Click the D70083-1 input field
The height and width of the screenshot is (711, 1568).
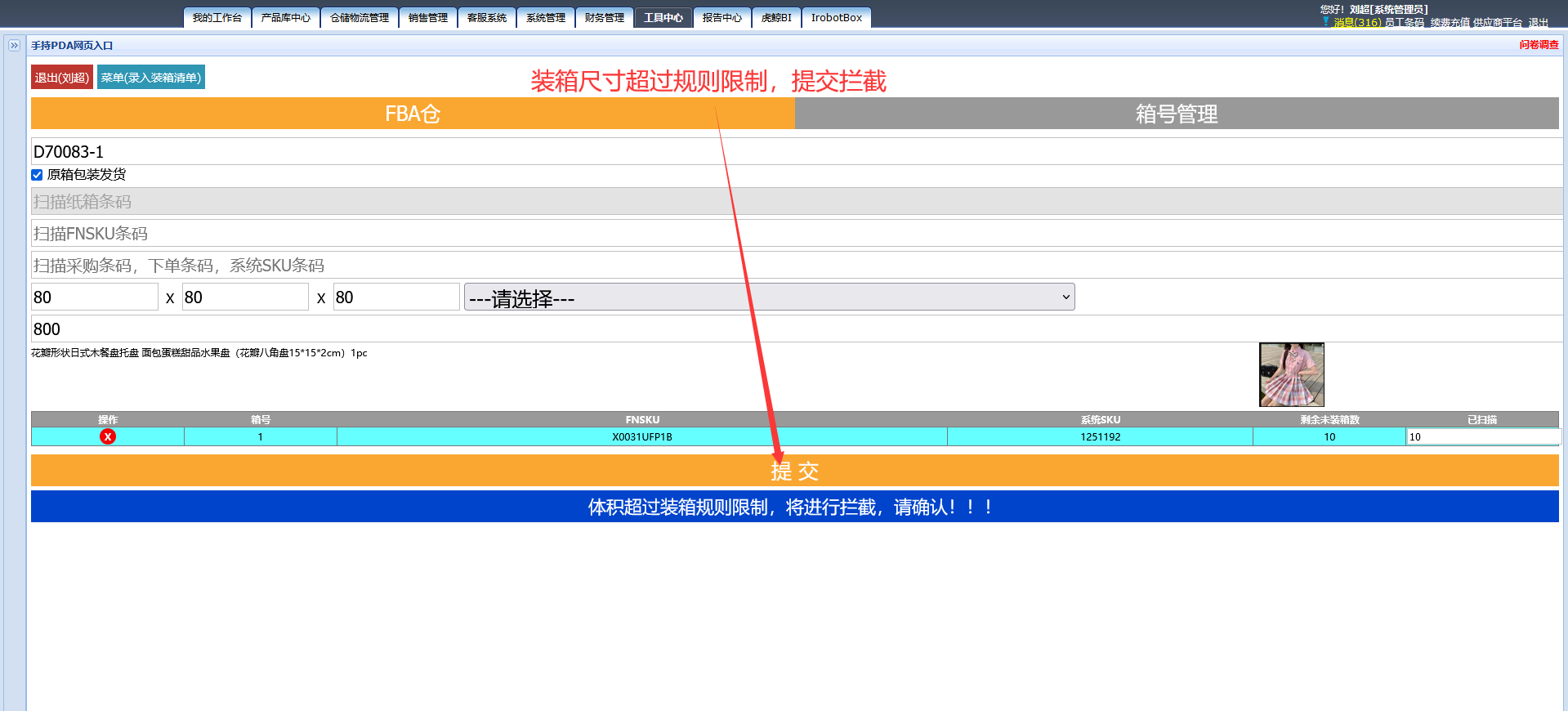point(797,151)
